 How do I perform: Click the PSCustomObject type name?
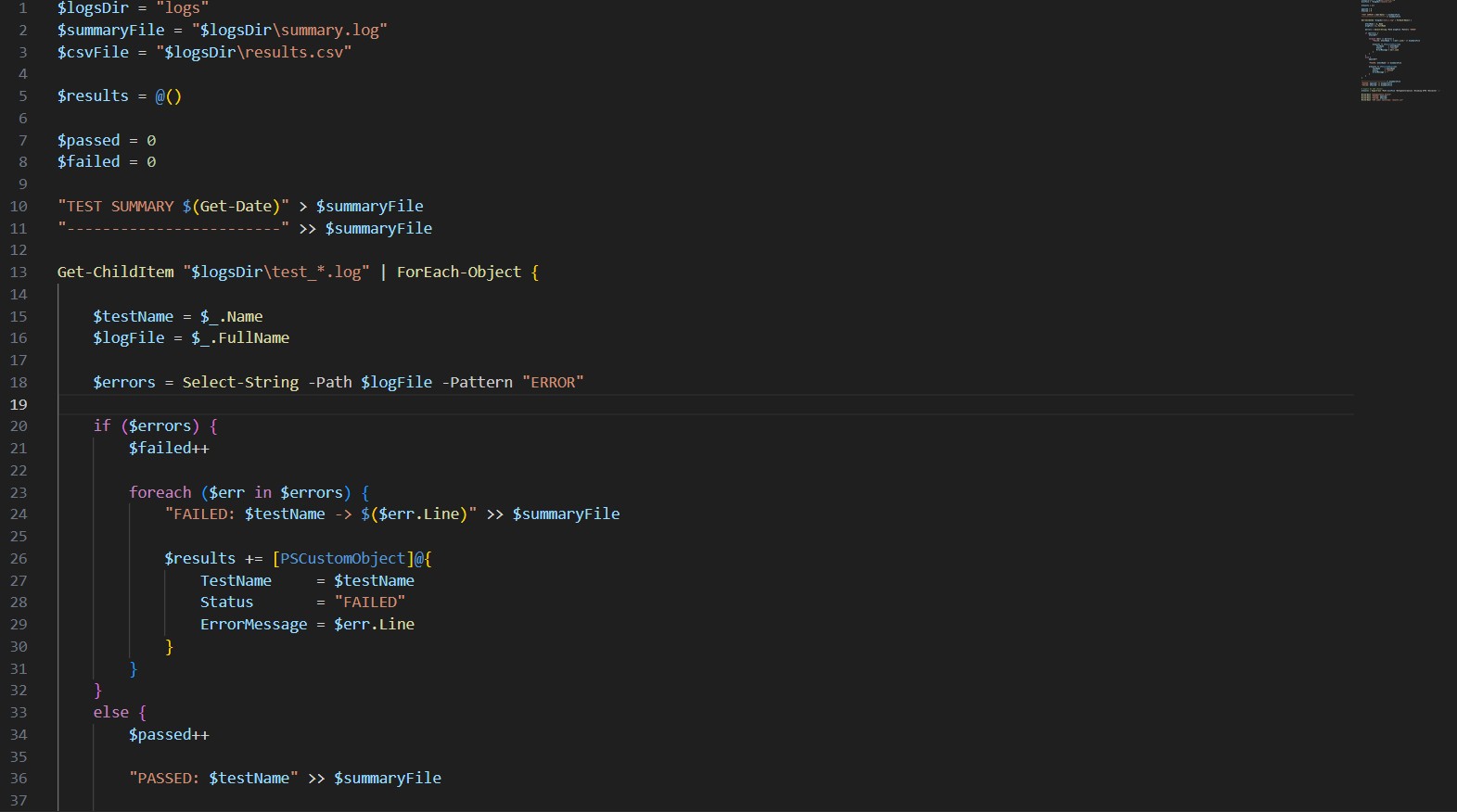[342, 559]
